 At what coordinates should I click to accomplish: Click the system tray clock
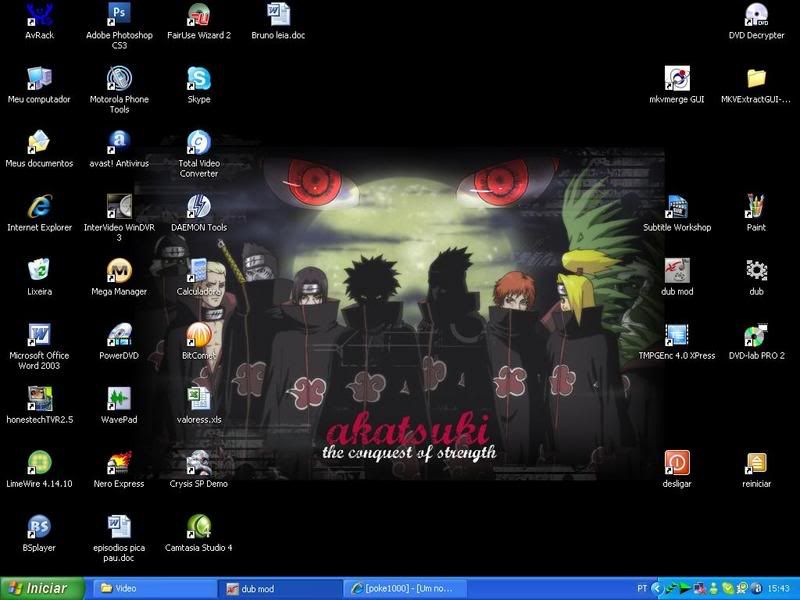[779, 589]
